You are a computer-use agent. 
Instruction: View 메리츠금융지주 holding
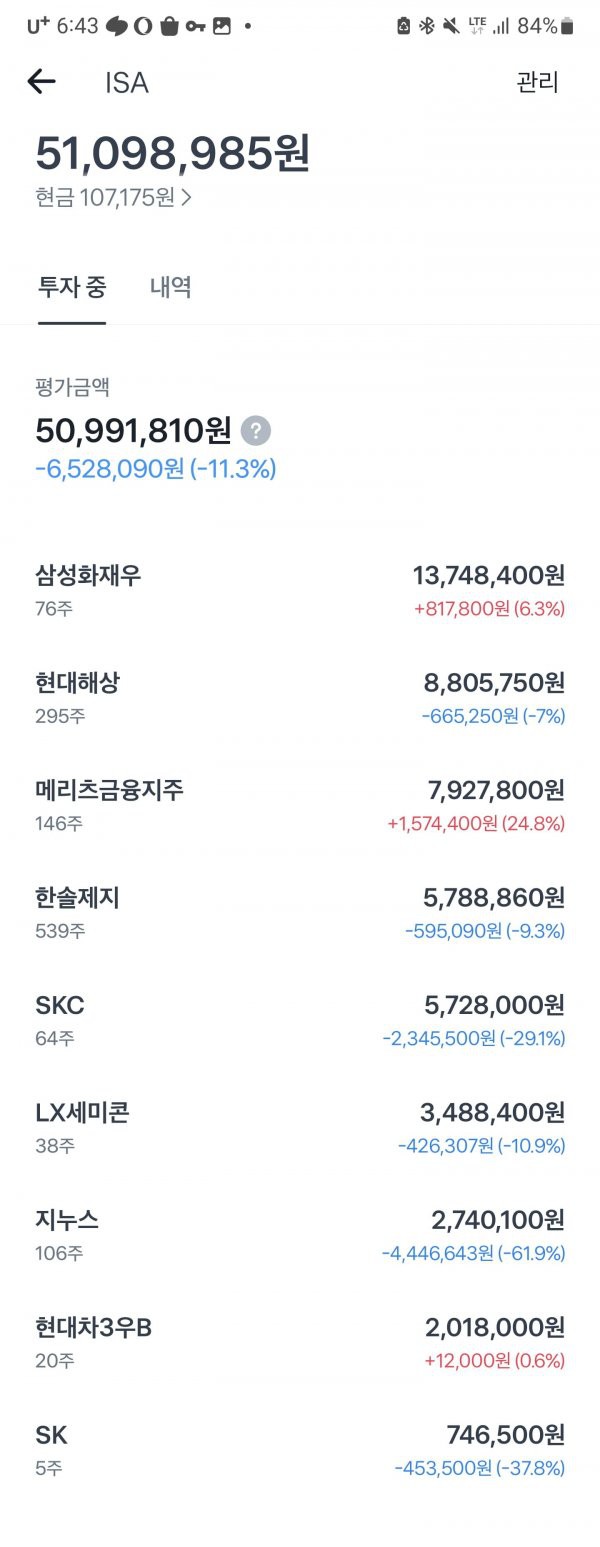300,805
